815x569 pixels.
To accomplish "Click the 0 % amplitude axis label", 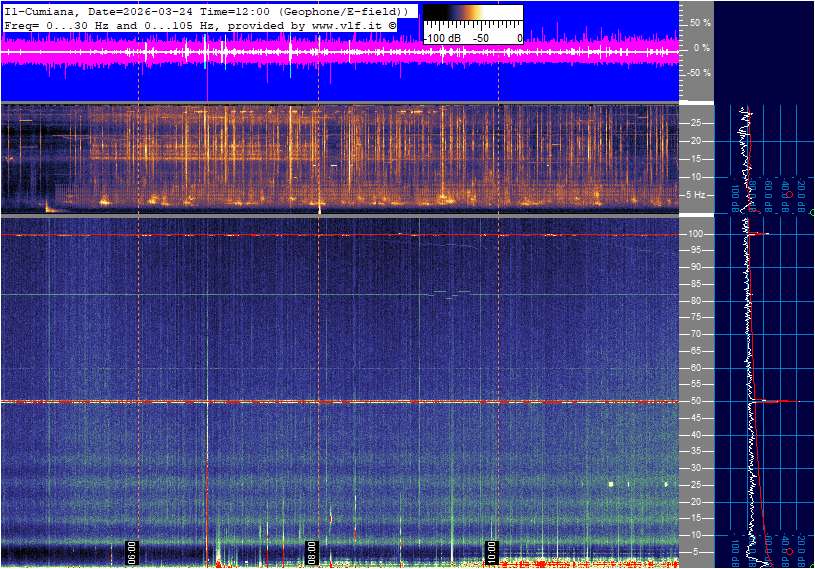I will pos(702,48).
